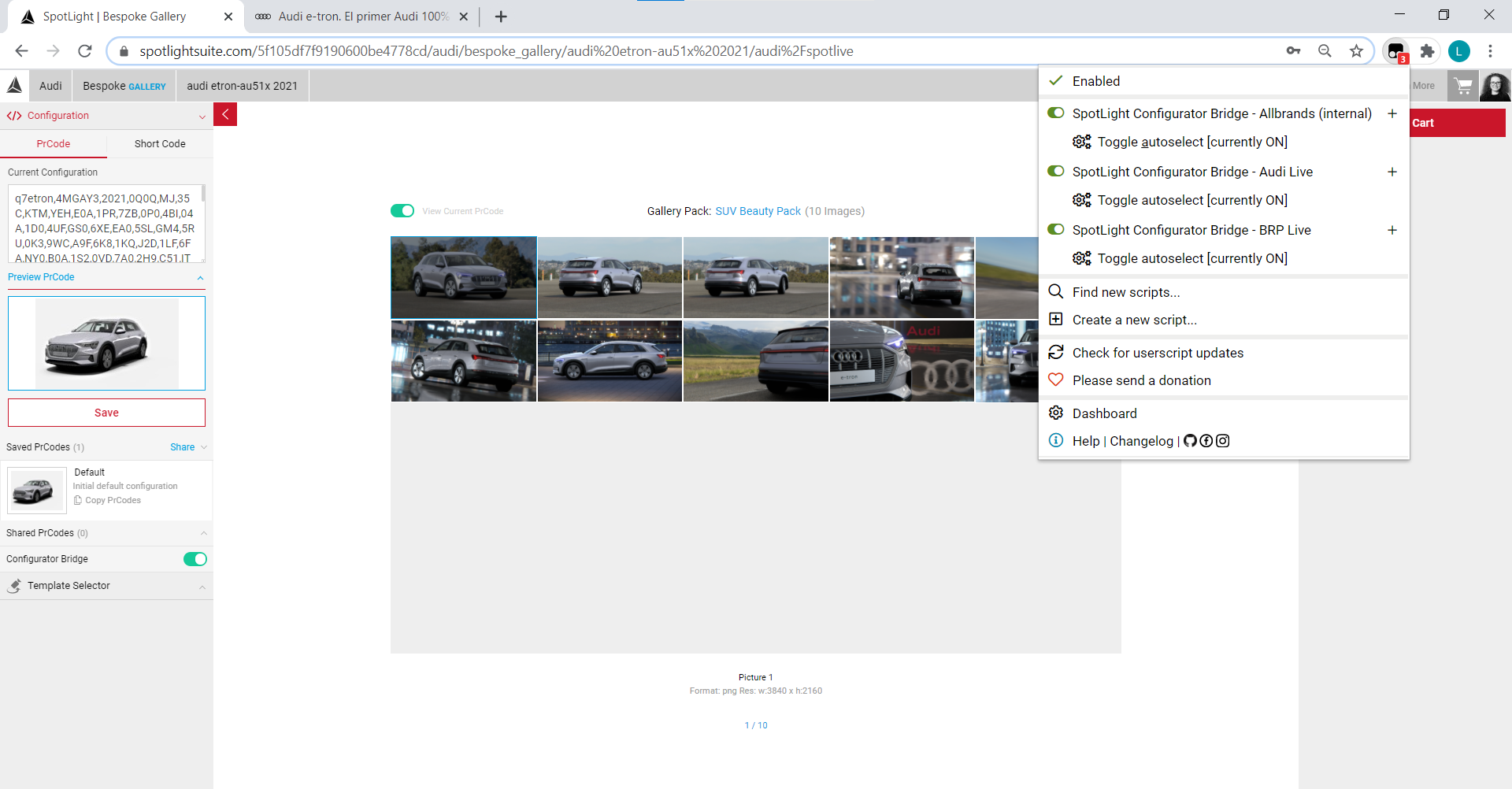The height and width of the screenshot is (789, 1512).
Task: Open Audi breadcrumb link
Action: (50, 86)
